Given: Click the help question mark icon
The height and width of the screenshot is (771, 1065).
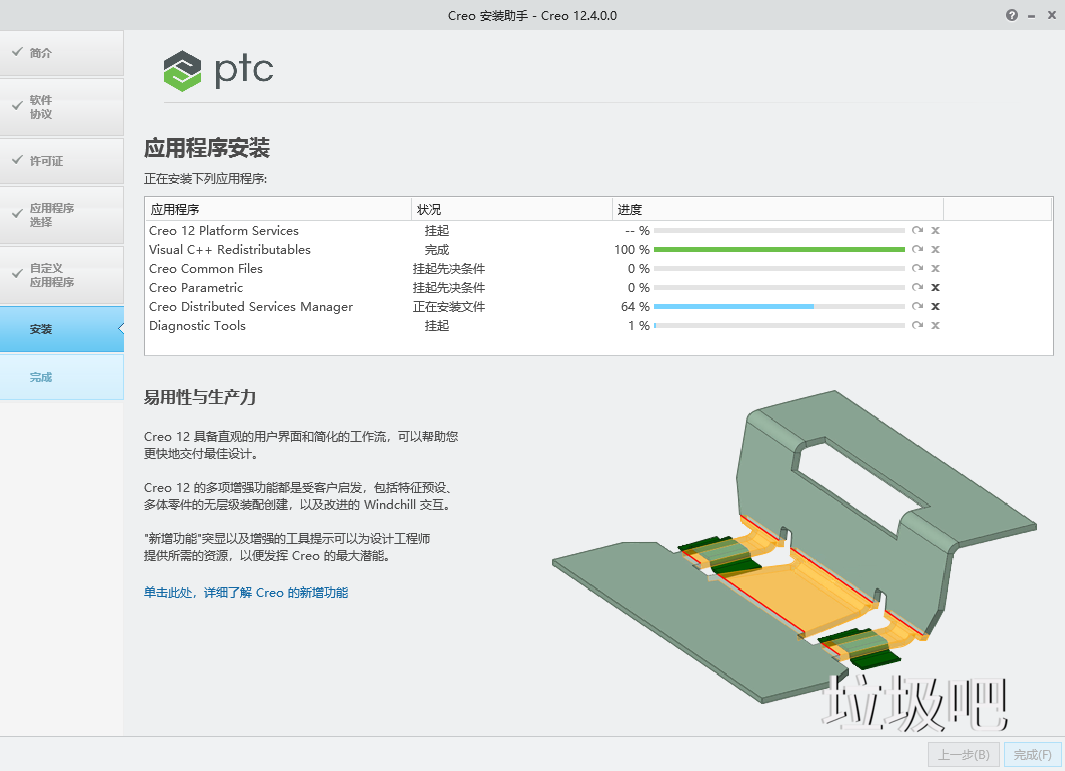Looking at the screenshot, I should 1012,15.
